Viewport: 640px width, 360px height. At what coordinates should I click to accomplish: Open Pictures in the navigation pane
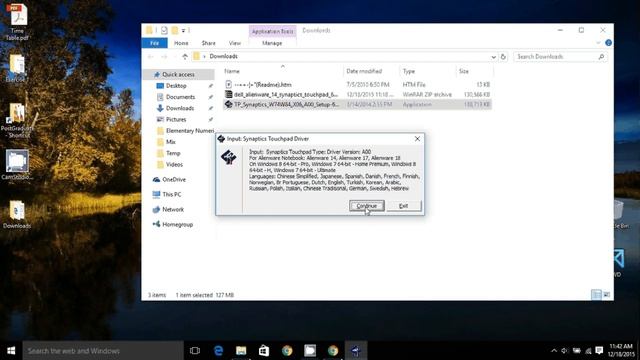point(176,119)
